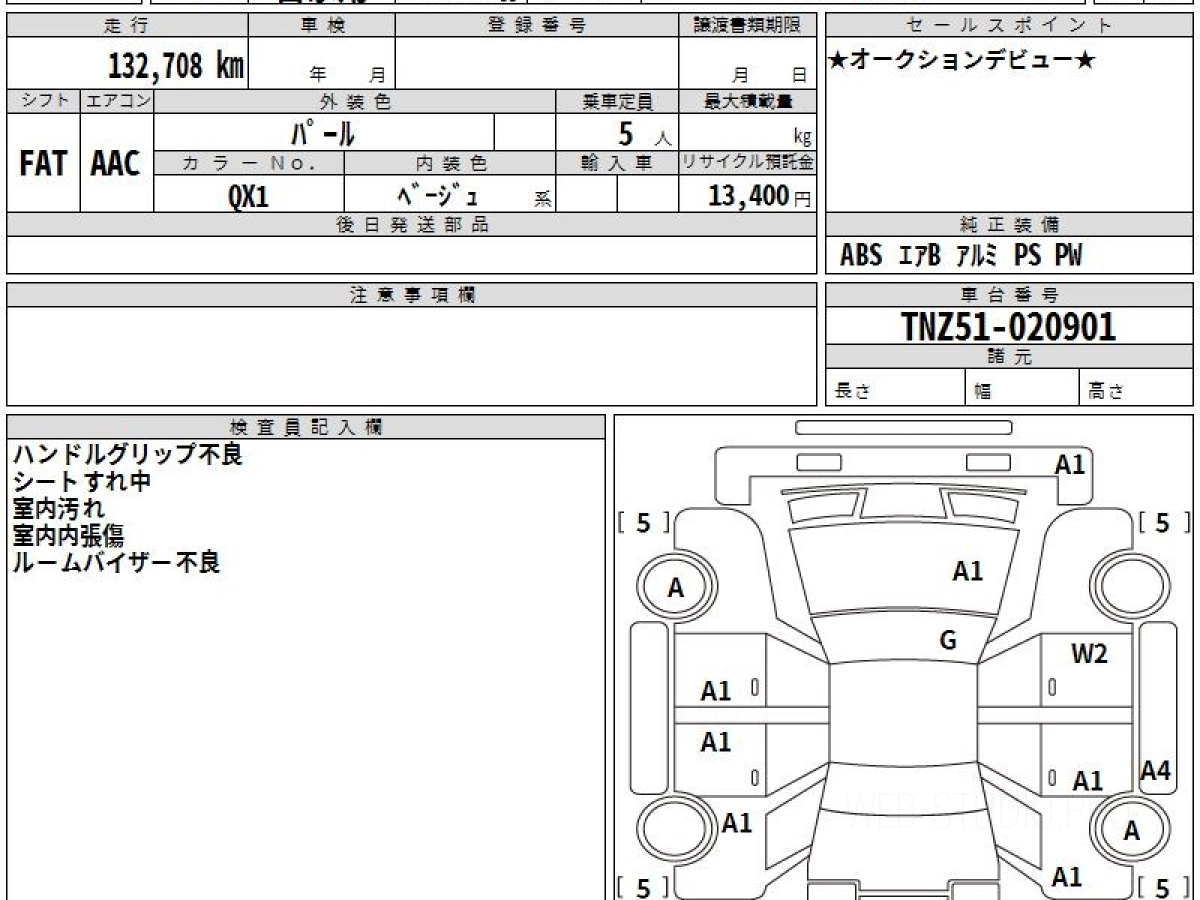Select the ベージュ interior color value
This screenshot has width=1200, height=900.
(437, 196)
